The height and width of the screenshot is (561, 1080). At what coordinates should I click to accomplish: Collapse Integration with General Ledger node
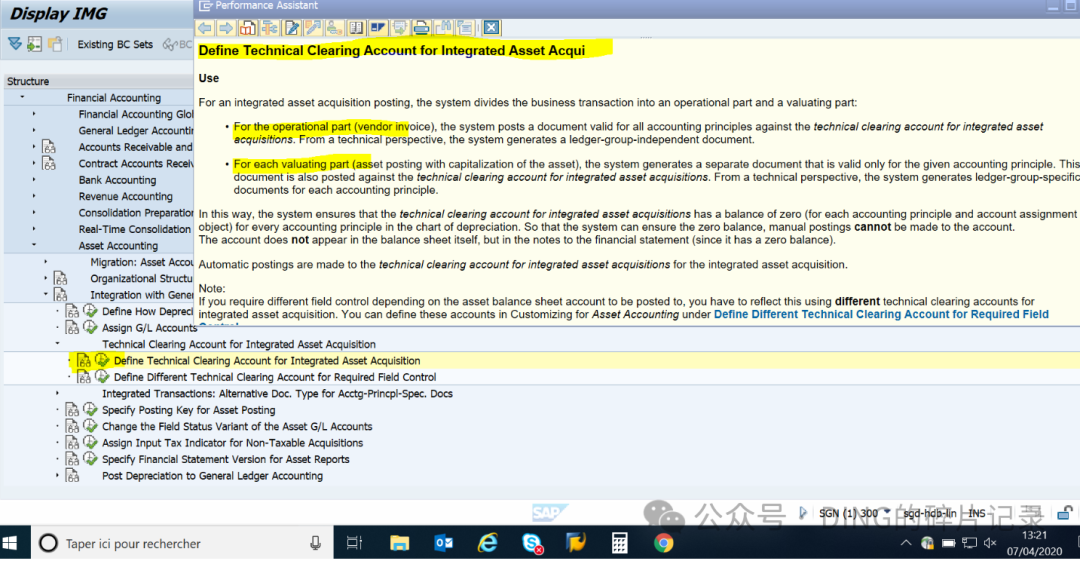(x=45, y=294)
